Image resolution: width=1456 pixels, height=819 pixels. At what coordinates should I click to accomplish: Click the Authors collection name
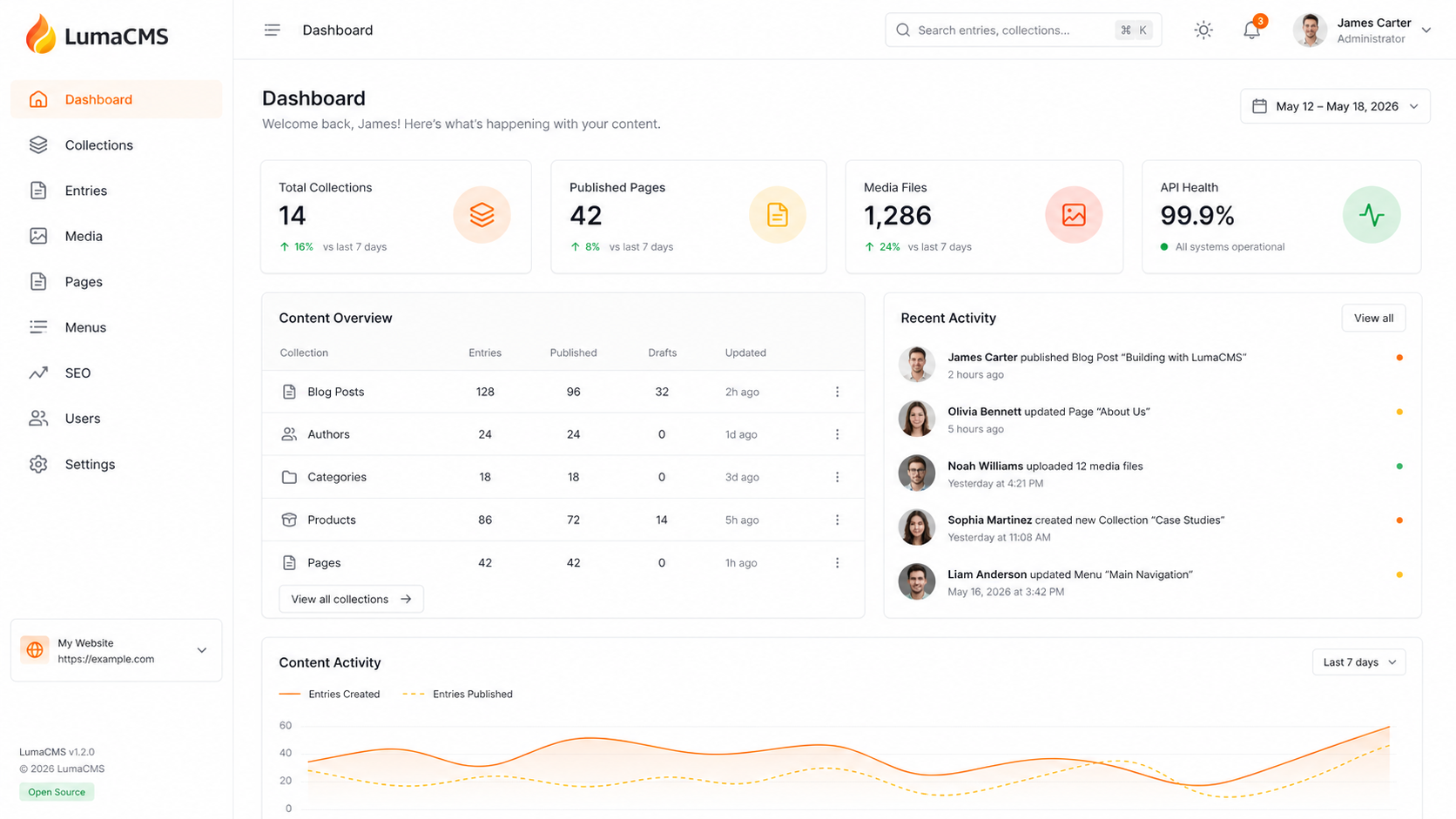click(328, 434)
